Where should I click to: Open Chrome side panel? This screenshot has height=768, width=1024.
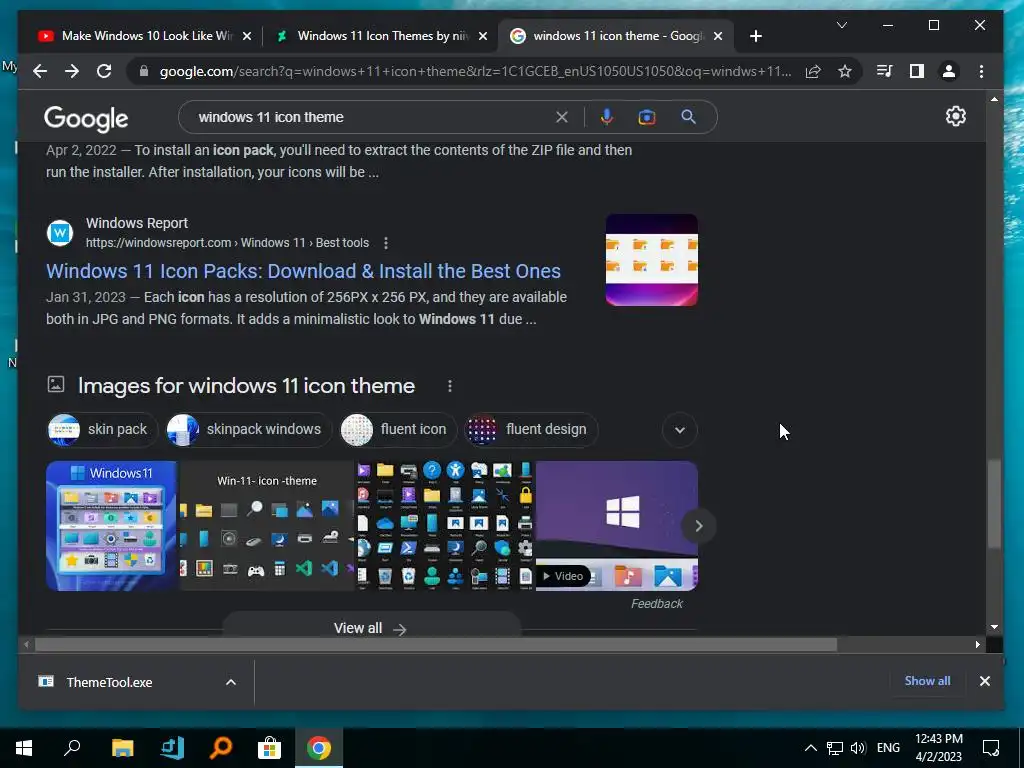coord(917,71)
